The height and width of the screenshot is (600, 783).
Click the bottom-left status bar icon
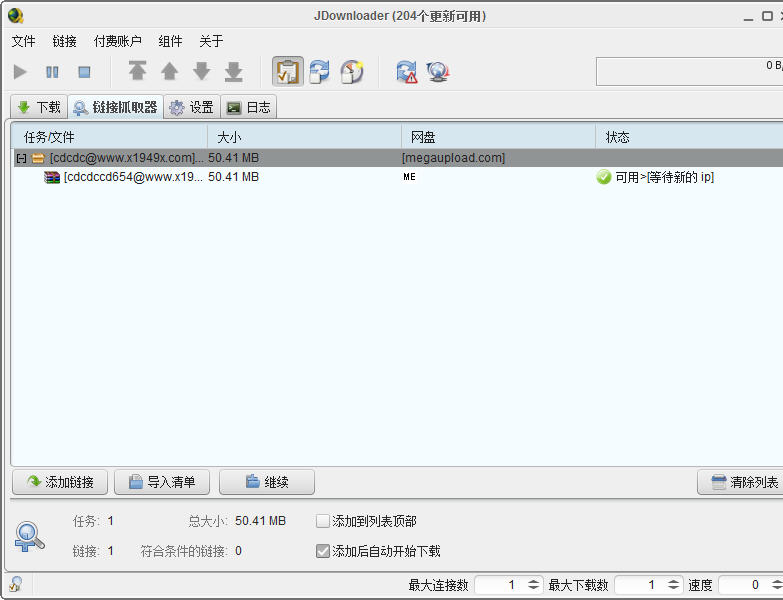[x=15, y=584]
